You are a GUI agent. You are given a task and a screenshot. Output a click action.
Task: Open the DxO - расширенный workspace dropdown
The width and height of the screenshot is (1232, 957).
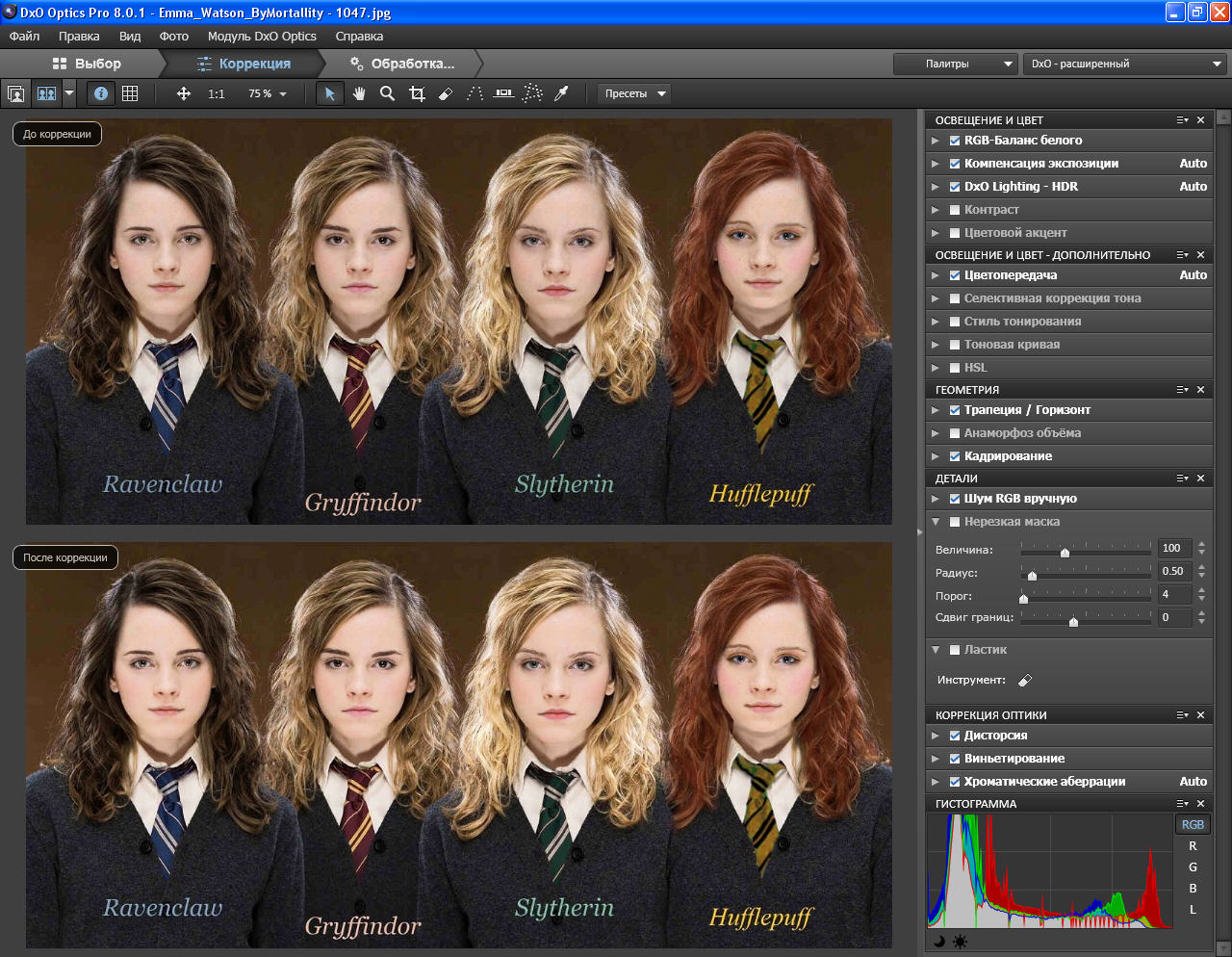[x=1124, y=64]
